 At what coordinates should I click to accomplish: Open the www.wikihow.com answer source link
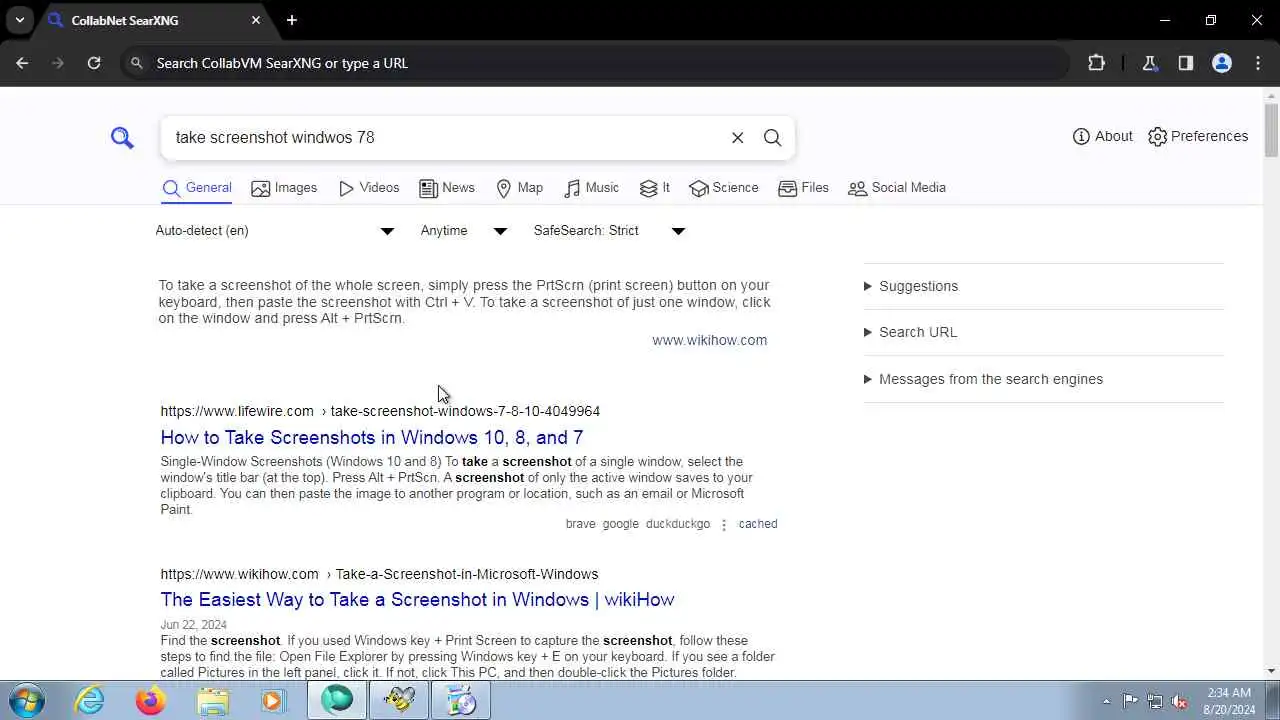[709, 340]
